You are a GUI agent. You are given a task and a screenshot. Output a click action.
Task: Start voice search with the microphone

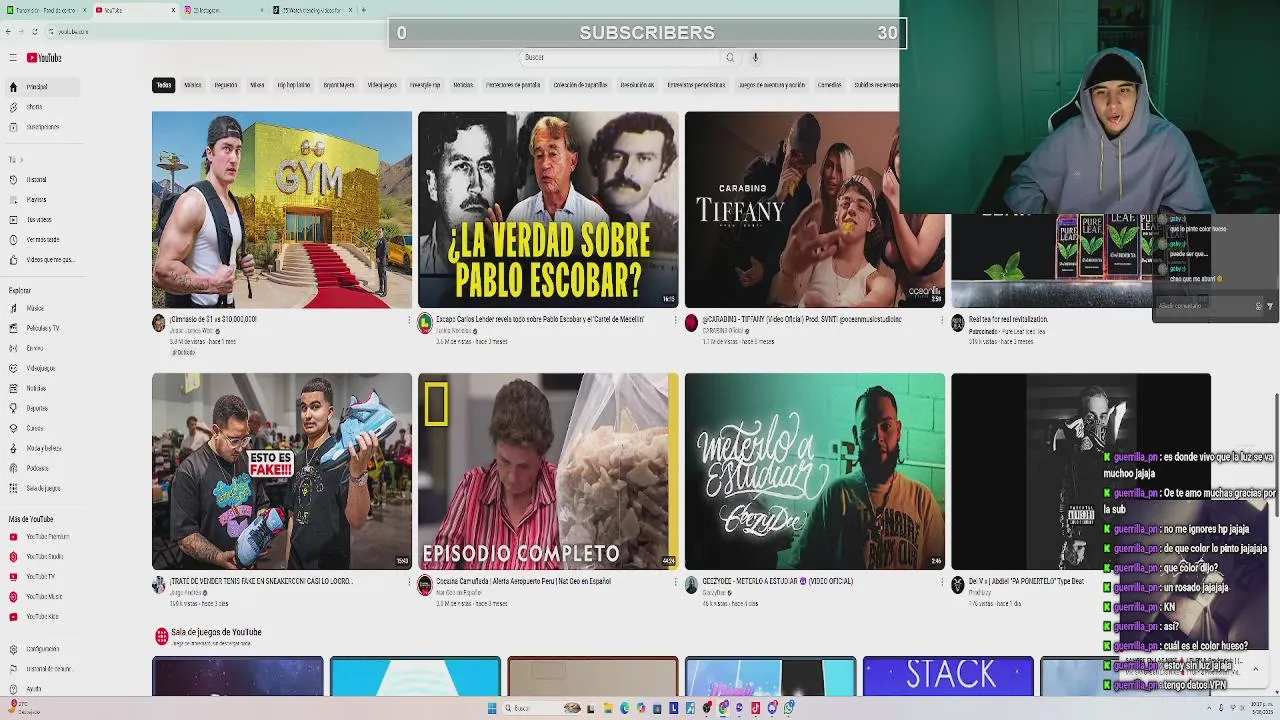pyautogui.click(x=755, y=57)
